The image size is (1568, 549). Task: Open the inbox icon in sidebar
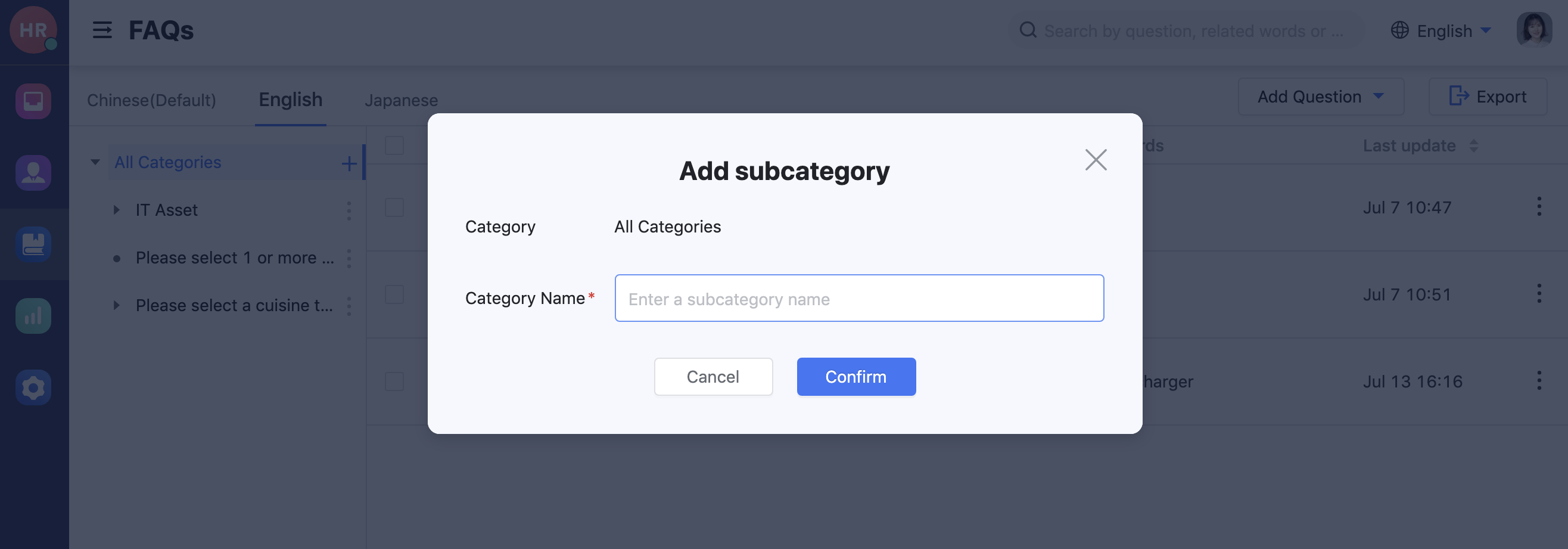[33, 101]
